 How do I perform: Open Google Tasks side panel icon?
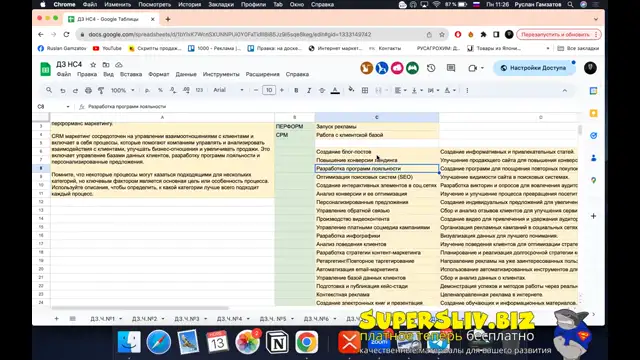(593, 136)
